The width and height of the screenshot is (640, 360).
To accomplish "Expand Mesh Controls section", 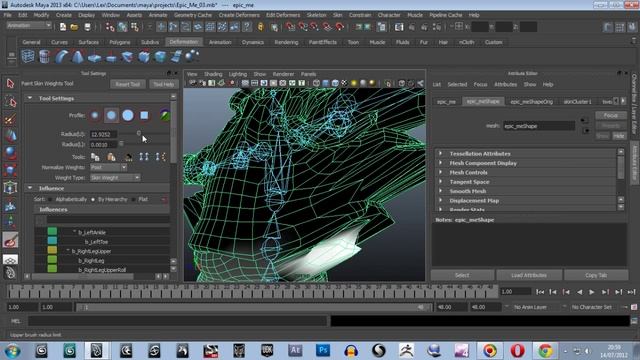I will (x=440, y=172).
